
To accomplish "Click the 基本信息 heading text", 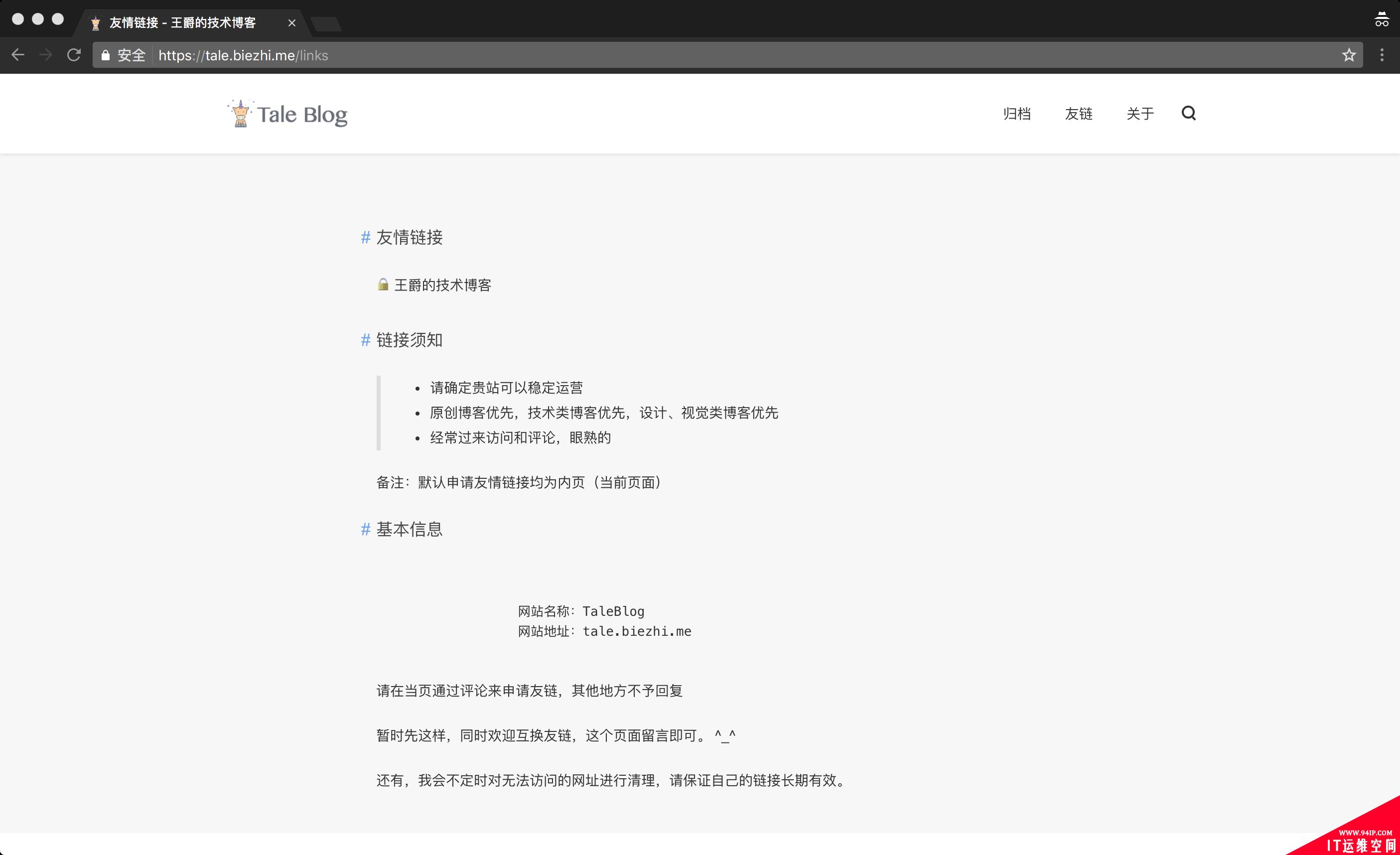I will 409,529.
